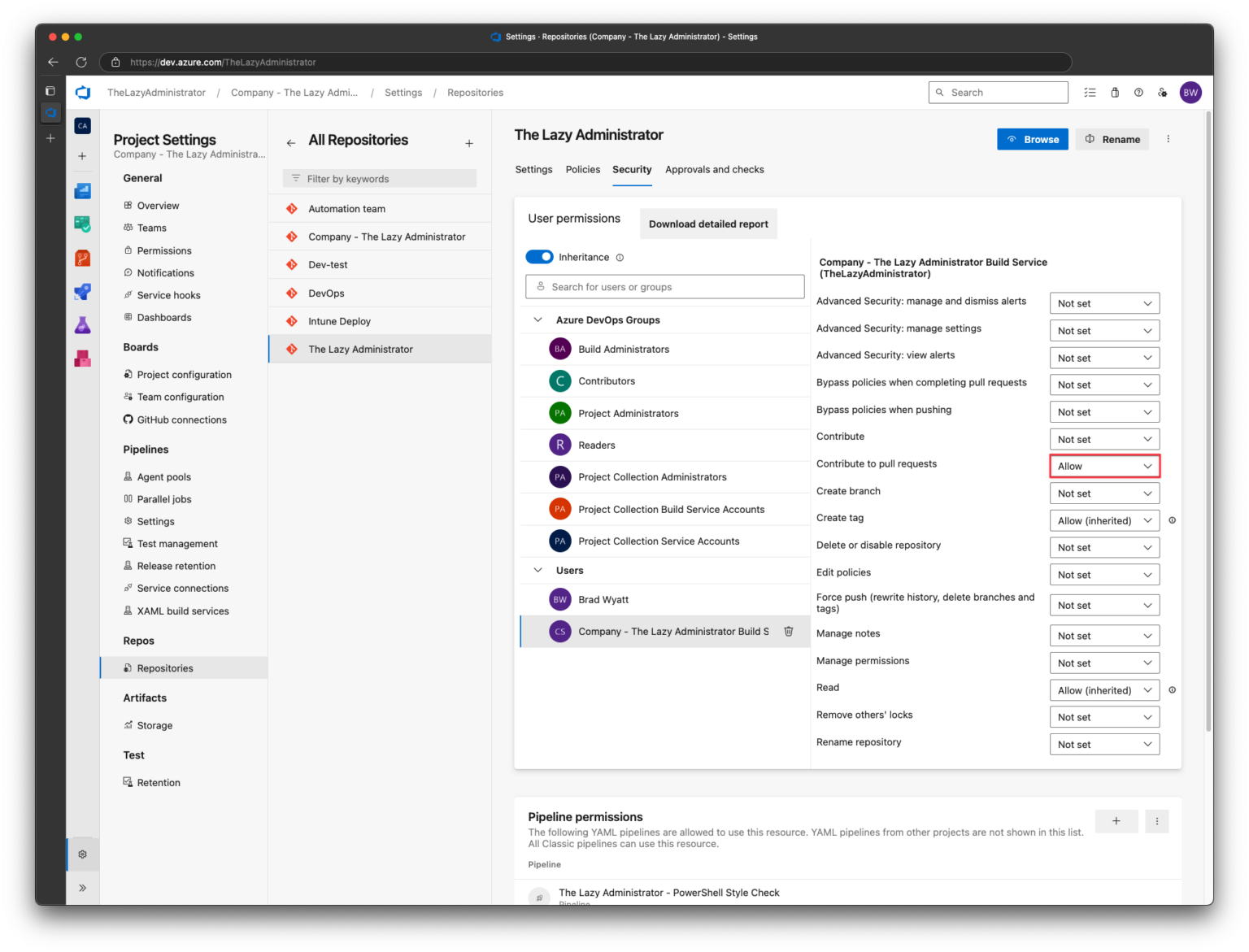
Task: Switch to the Policies tab
Action: click(583, 170)
